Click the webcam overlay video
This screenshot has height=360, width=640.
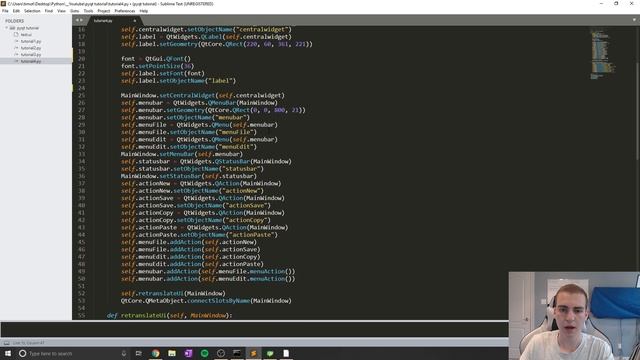tap(574, 316)
